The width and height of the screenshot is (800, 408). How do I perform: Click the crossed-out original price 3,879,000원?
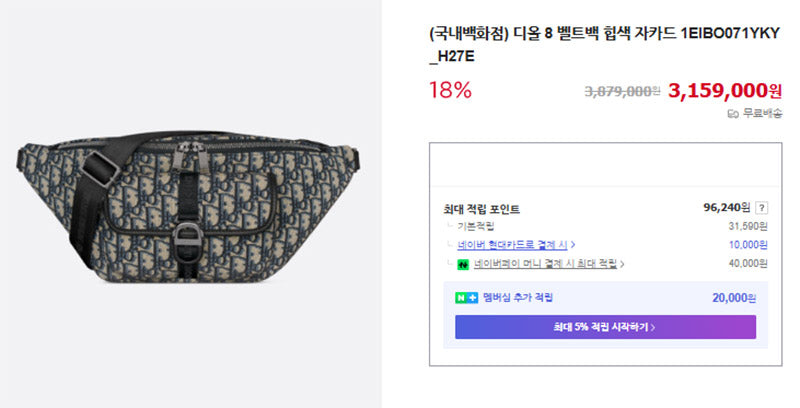click(x=622, y=91)
